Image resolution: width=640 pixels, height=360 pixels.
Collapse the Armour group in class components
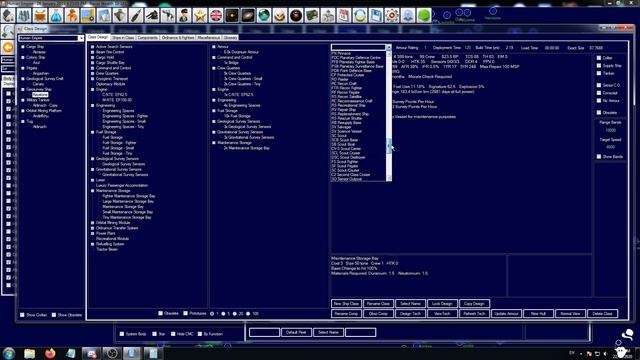214,47
